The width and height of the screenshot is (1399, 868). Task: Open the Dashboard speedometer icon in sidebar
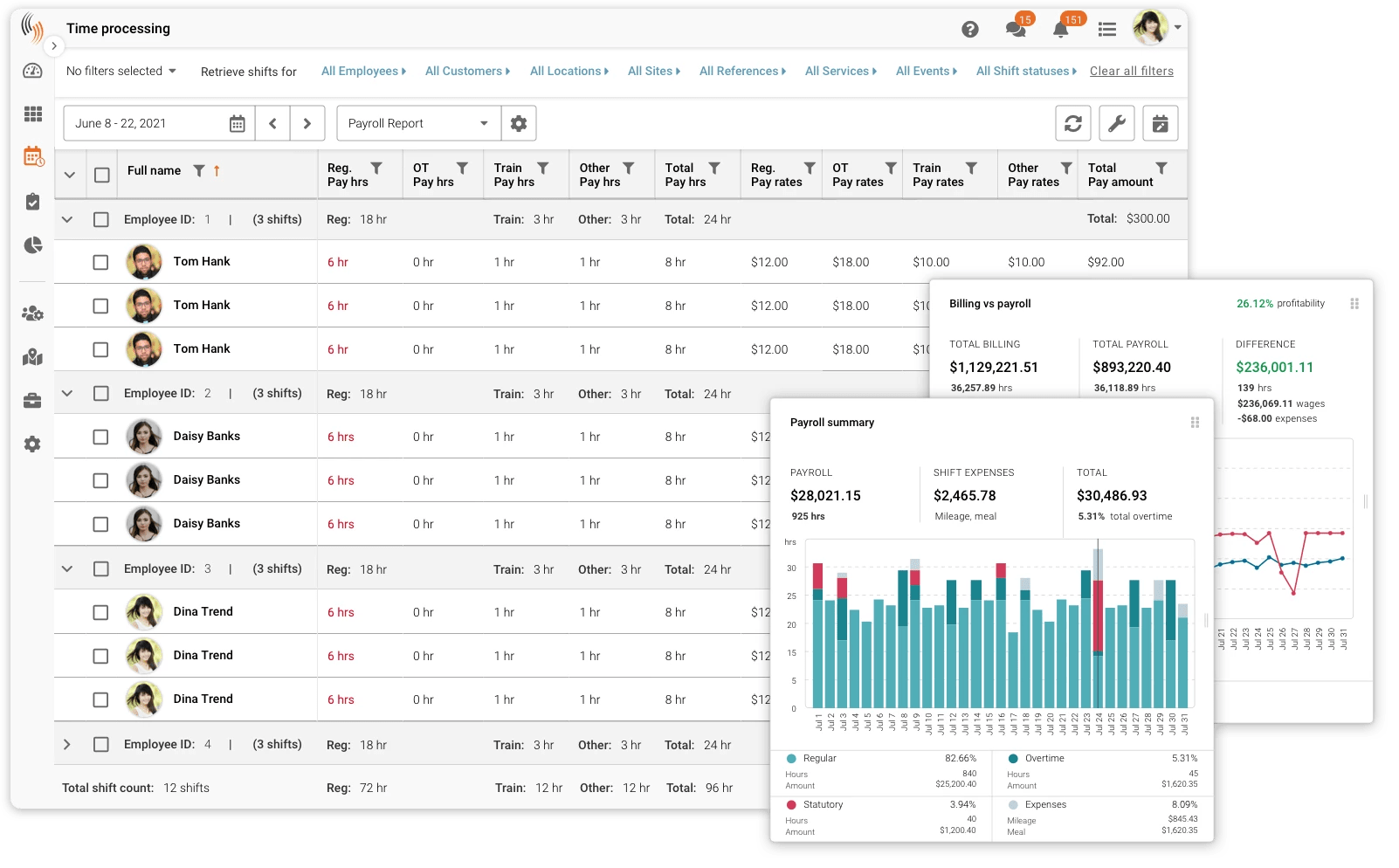(x=32, y=71)
